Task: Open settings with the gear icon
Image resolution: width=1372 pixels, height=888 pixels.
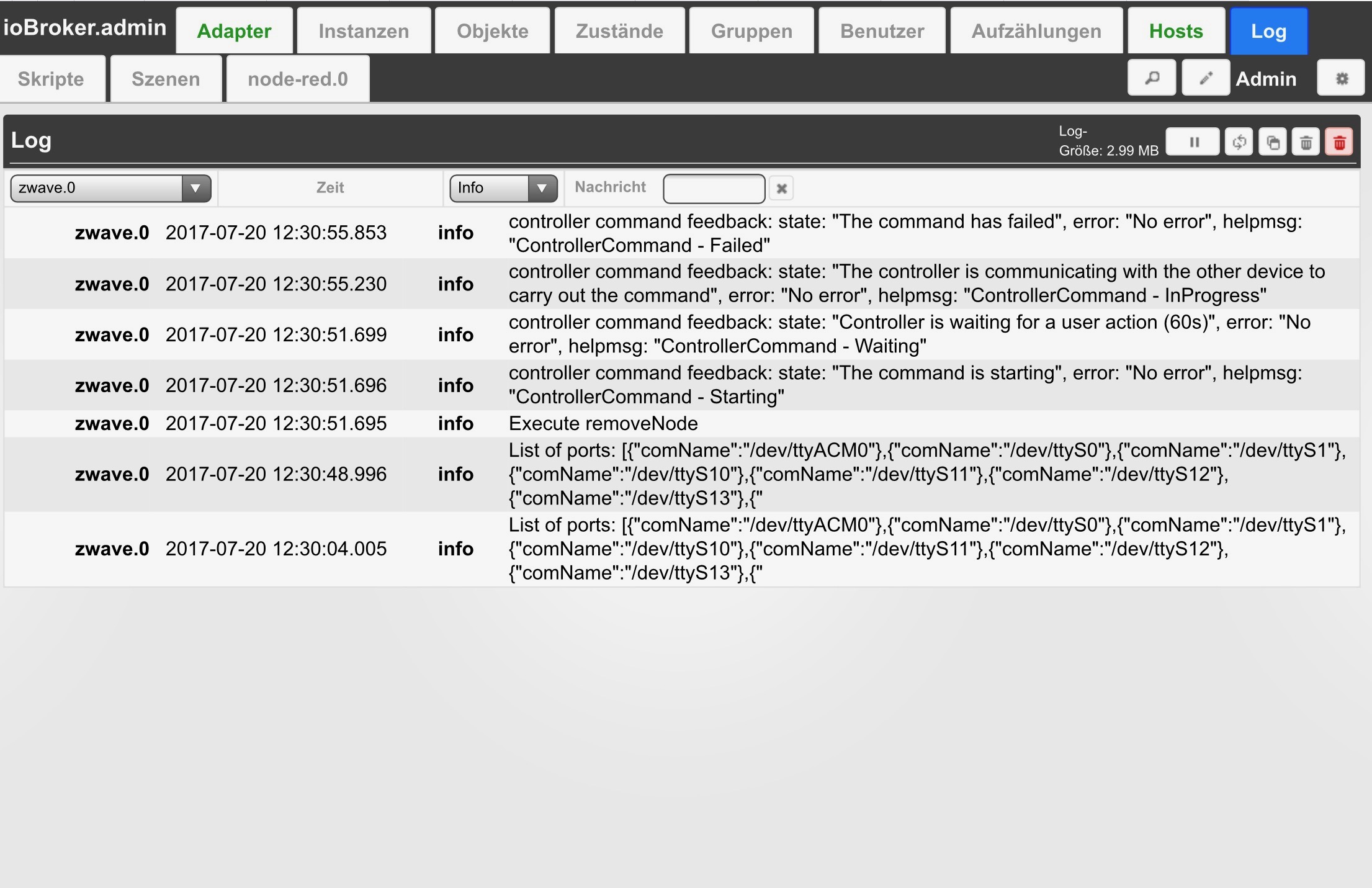Action: point(1342,78)
